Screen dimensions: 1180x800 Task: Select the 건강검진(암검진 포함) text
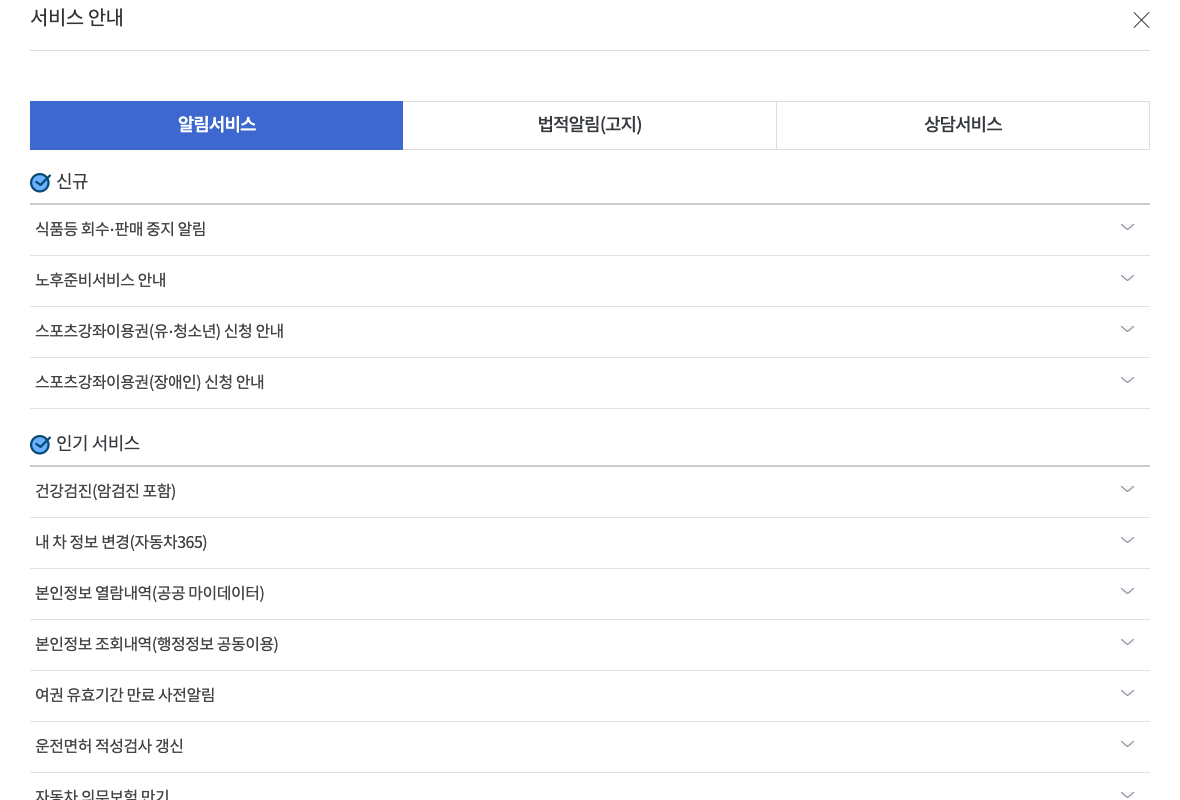[x=105, y=491]
